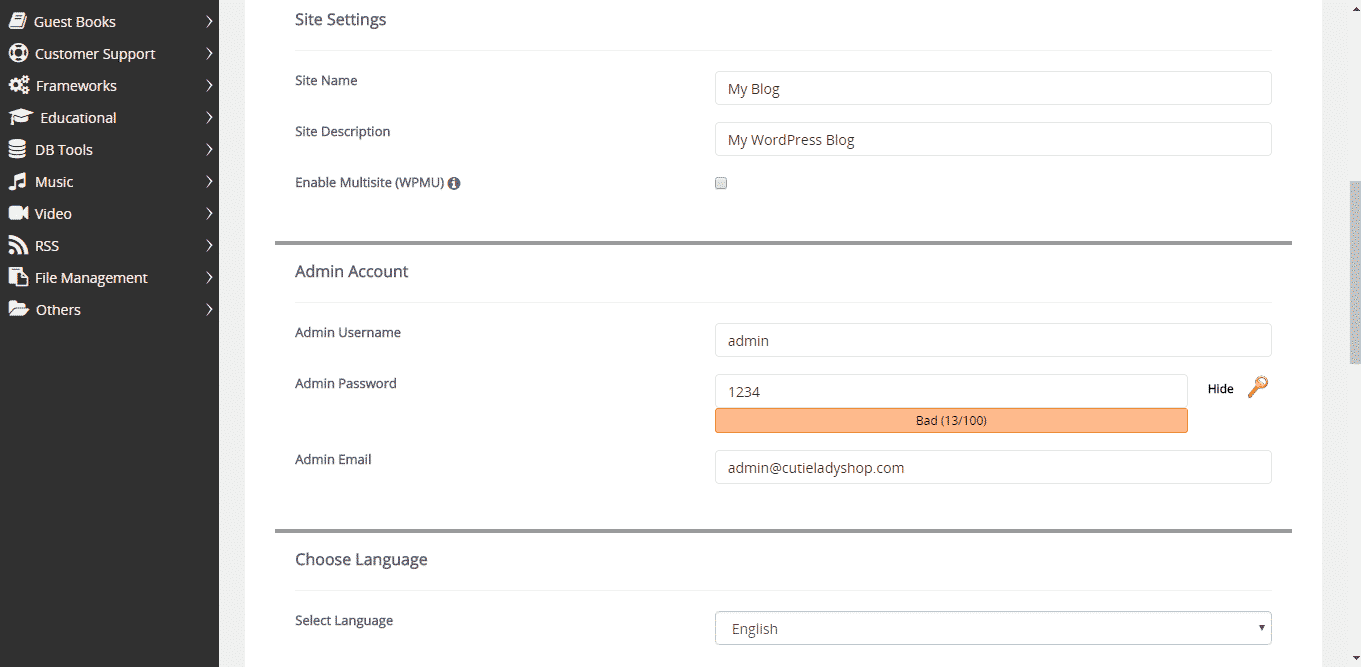Open DB Tools sidebar menu
This screenshot has height=667, width=1361.
(109, 149)
